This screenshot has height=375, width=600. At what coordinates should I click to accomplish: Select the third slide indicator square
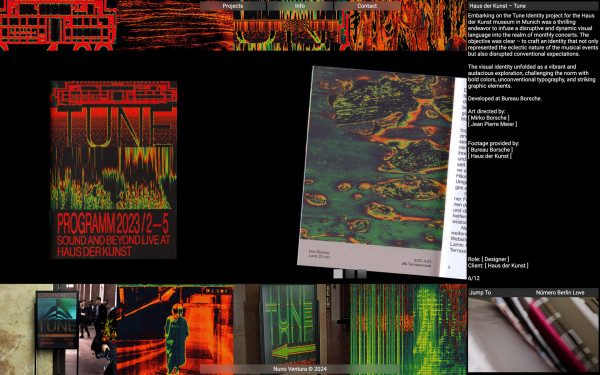point(362,274)
